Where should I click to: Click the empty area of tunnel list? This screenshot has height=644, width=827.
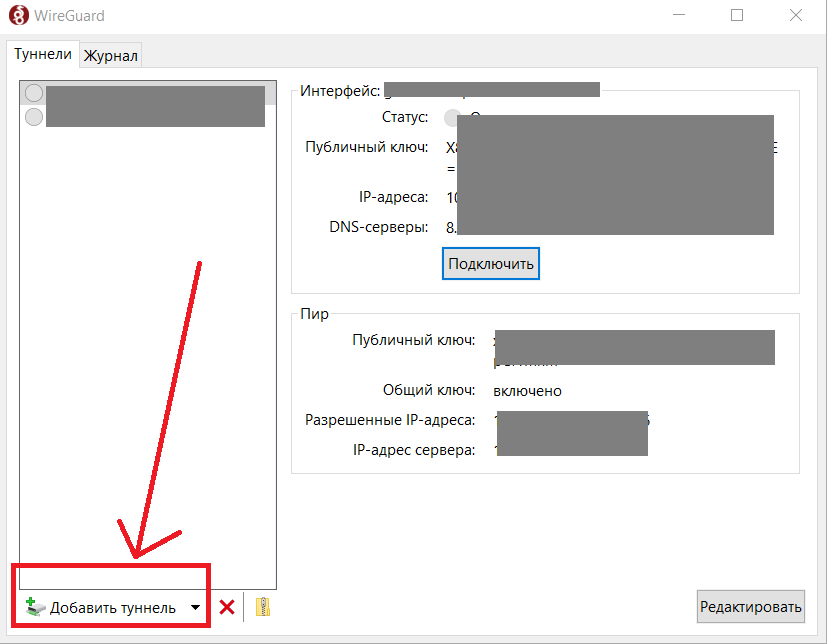coord(147,350)
